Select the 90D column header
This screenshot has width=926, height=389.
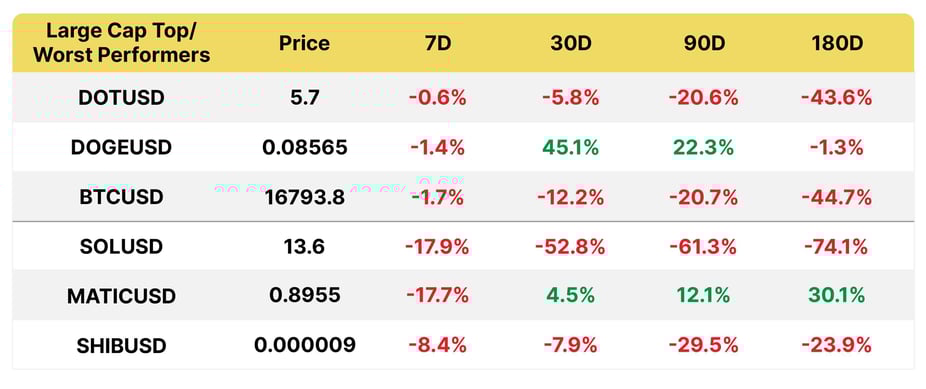pos(703,44)
